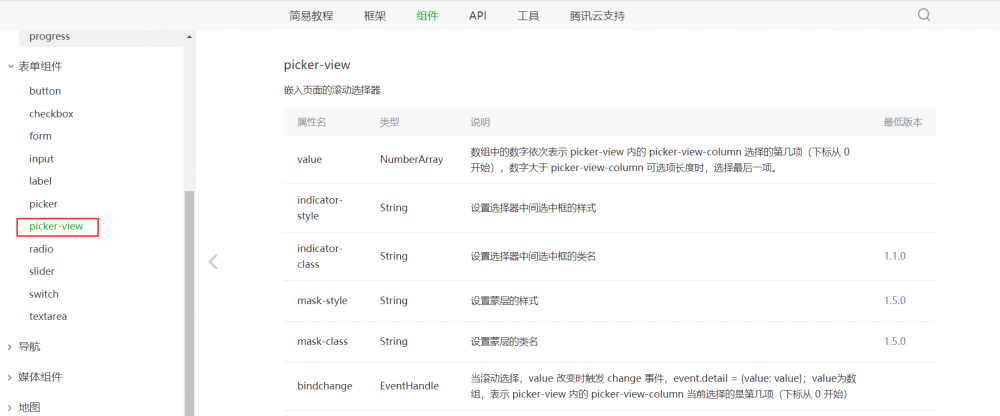1000x416 pixels.
Task: Open the 工具 menu item
Action: click(x=528, y=16)
